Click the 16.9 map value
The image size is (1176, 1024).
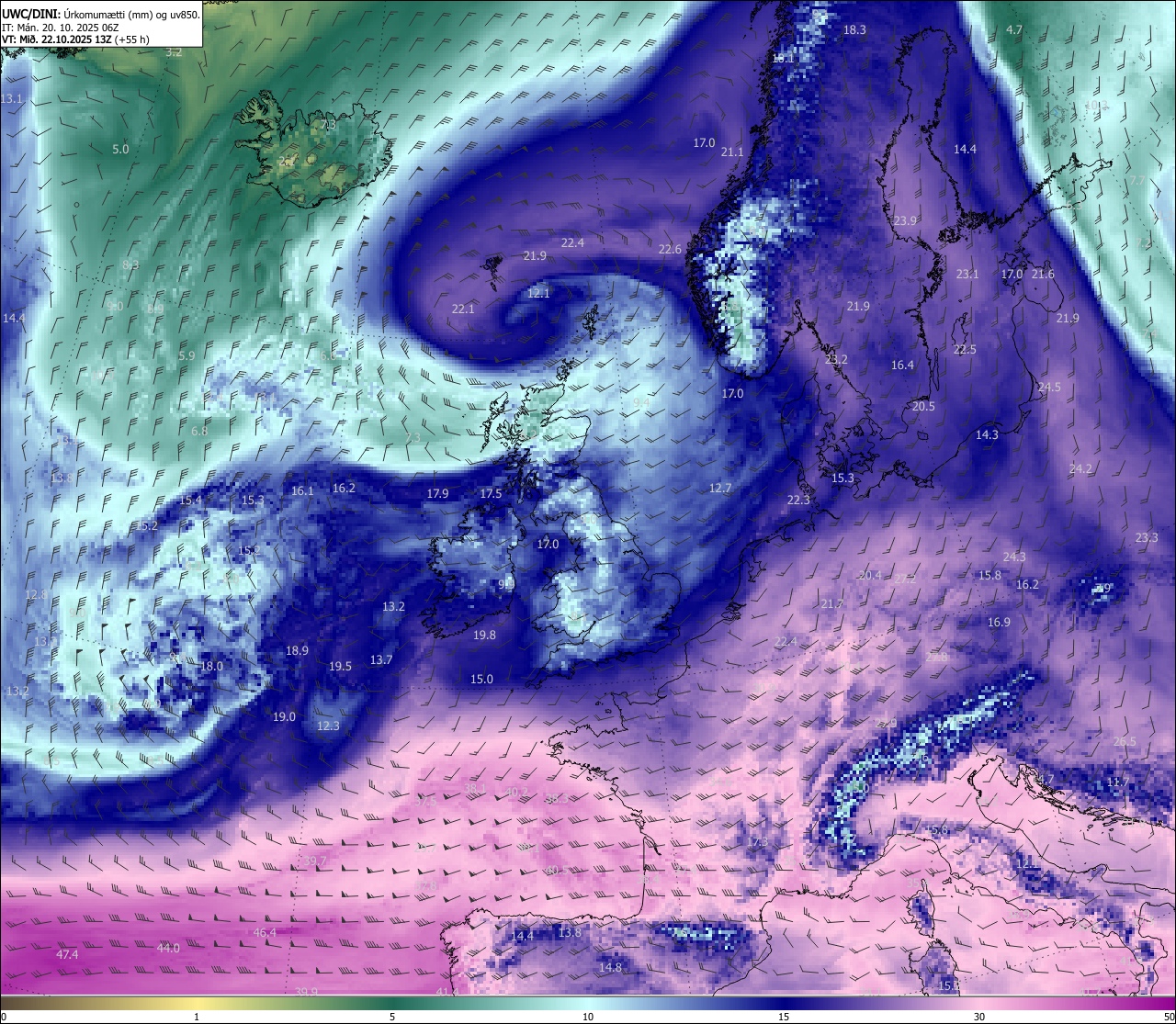[x=999, y=623]
